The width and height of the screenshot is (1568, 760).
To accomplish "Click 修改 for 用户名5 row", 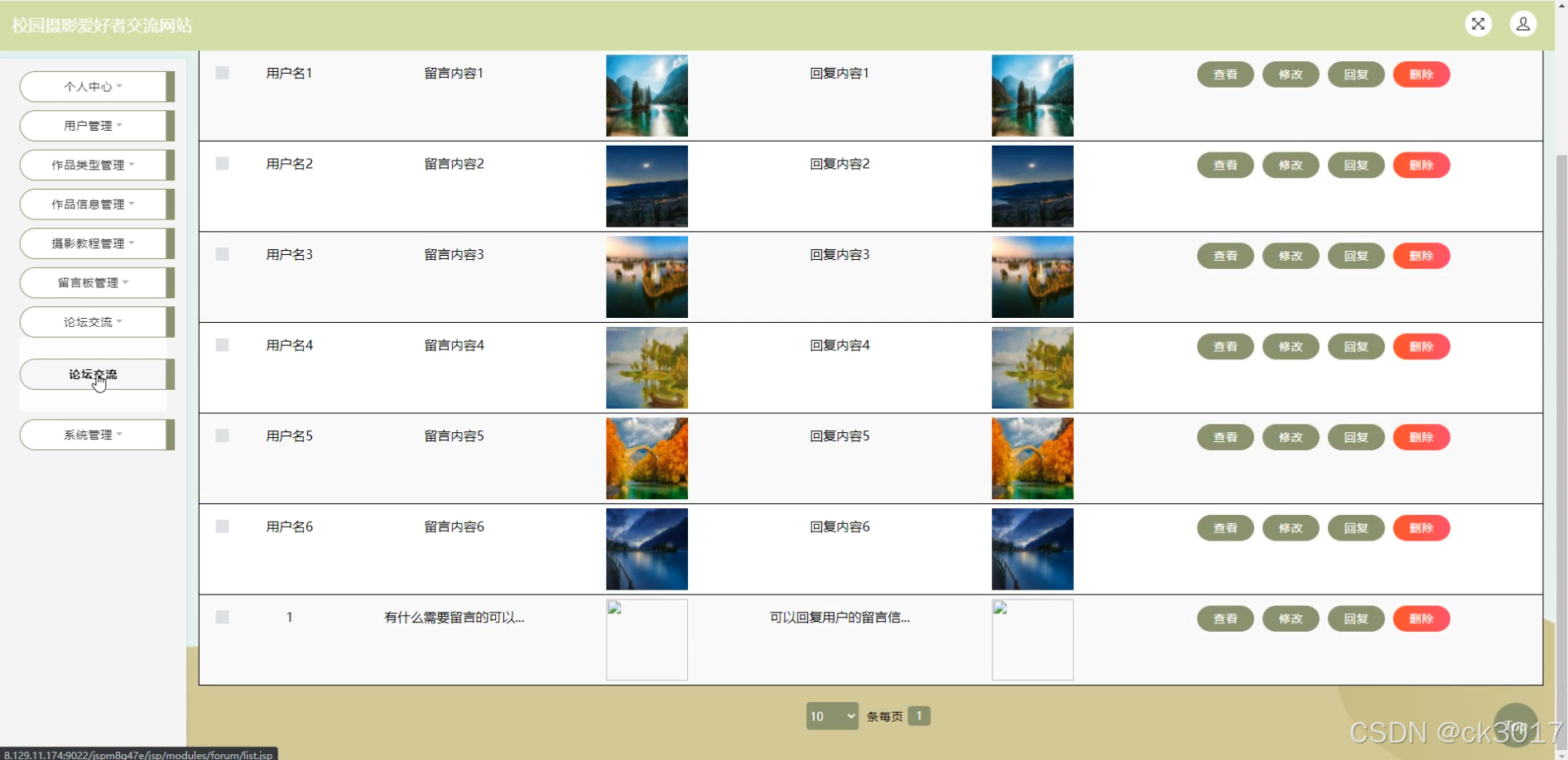I will pos(1291,437).
